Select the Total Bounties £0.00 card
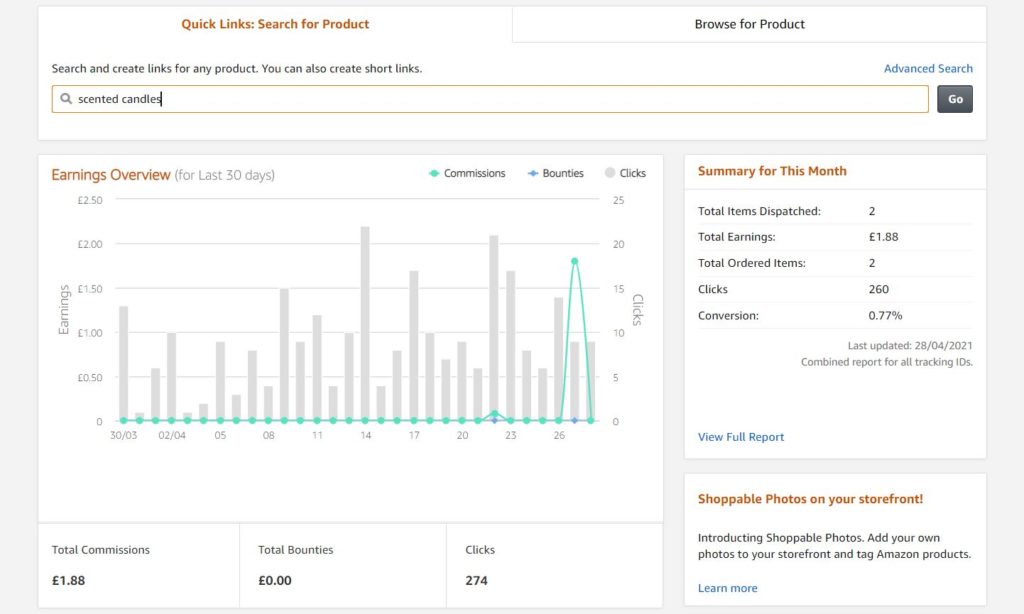Viewport: 1024px width, 614px height. coord(343,565)
